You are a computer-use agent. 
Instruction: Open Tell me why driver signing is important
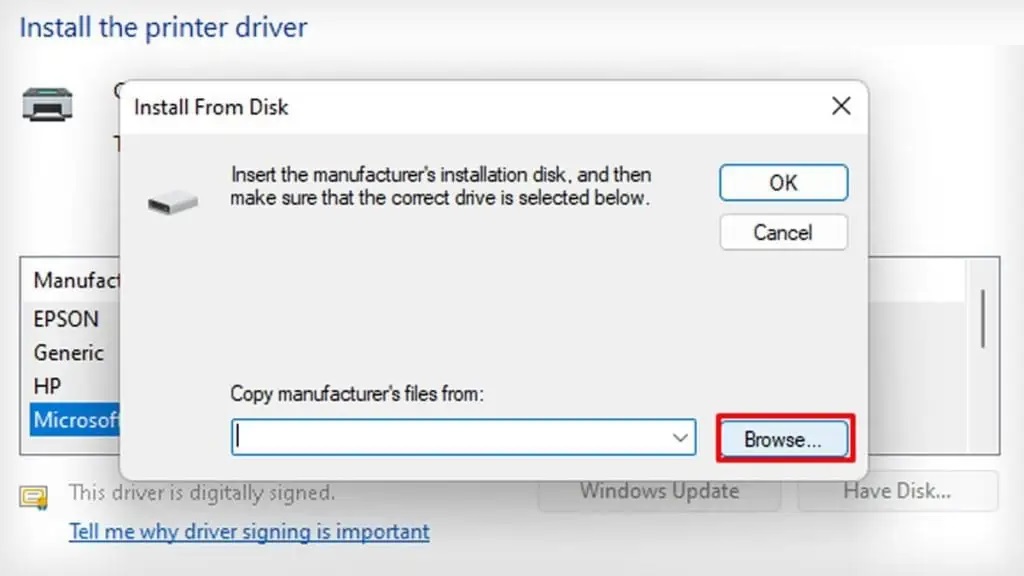click(x=249, y=531)
